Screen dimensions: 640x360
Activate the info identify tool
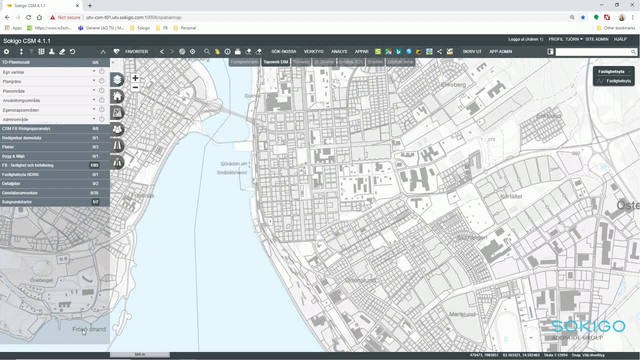tap(227, 52)
